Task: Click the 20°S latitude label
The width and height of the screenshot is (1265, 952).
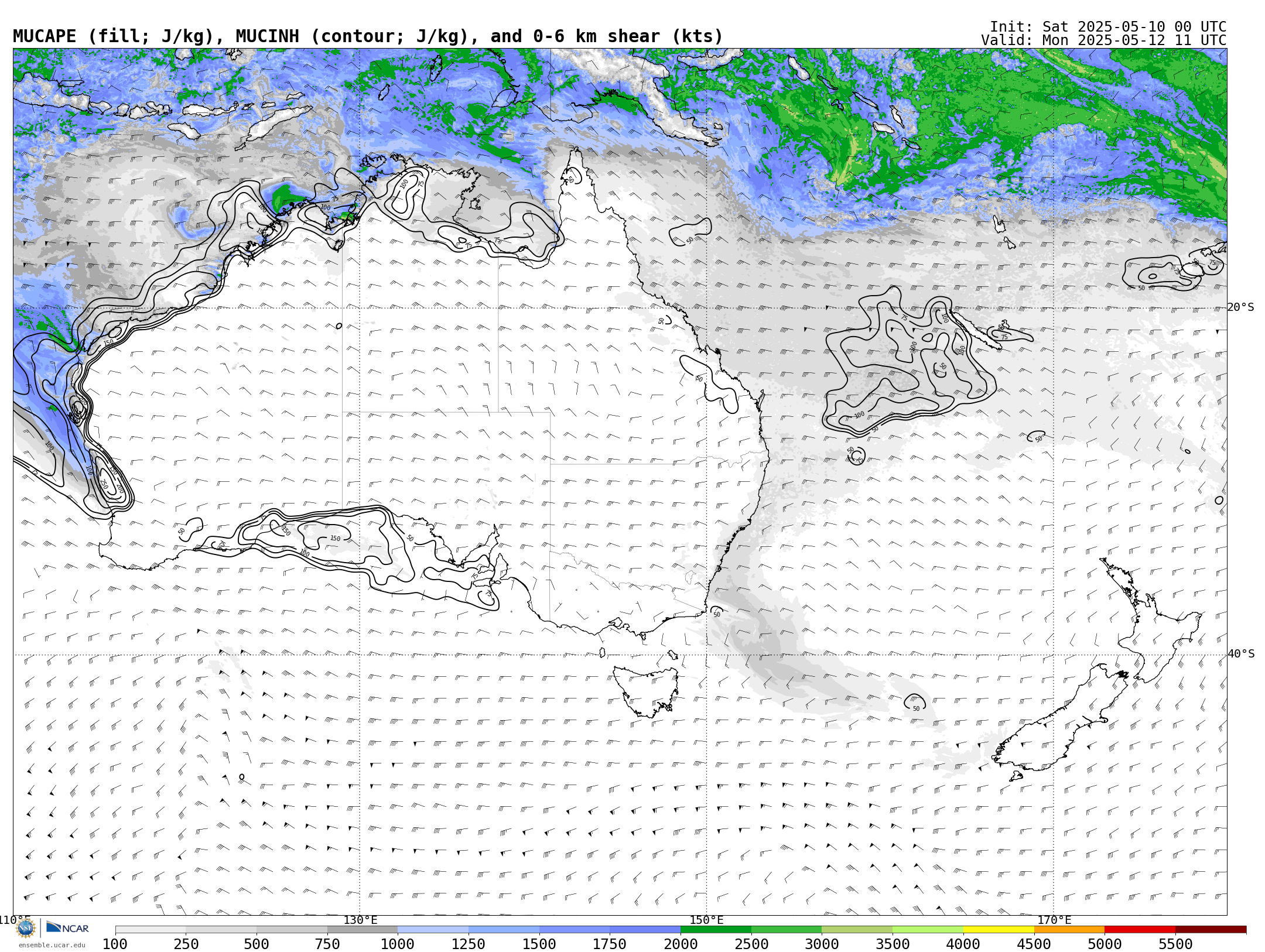Action: coord(1241,307)
